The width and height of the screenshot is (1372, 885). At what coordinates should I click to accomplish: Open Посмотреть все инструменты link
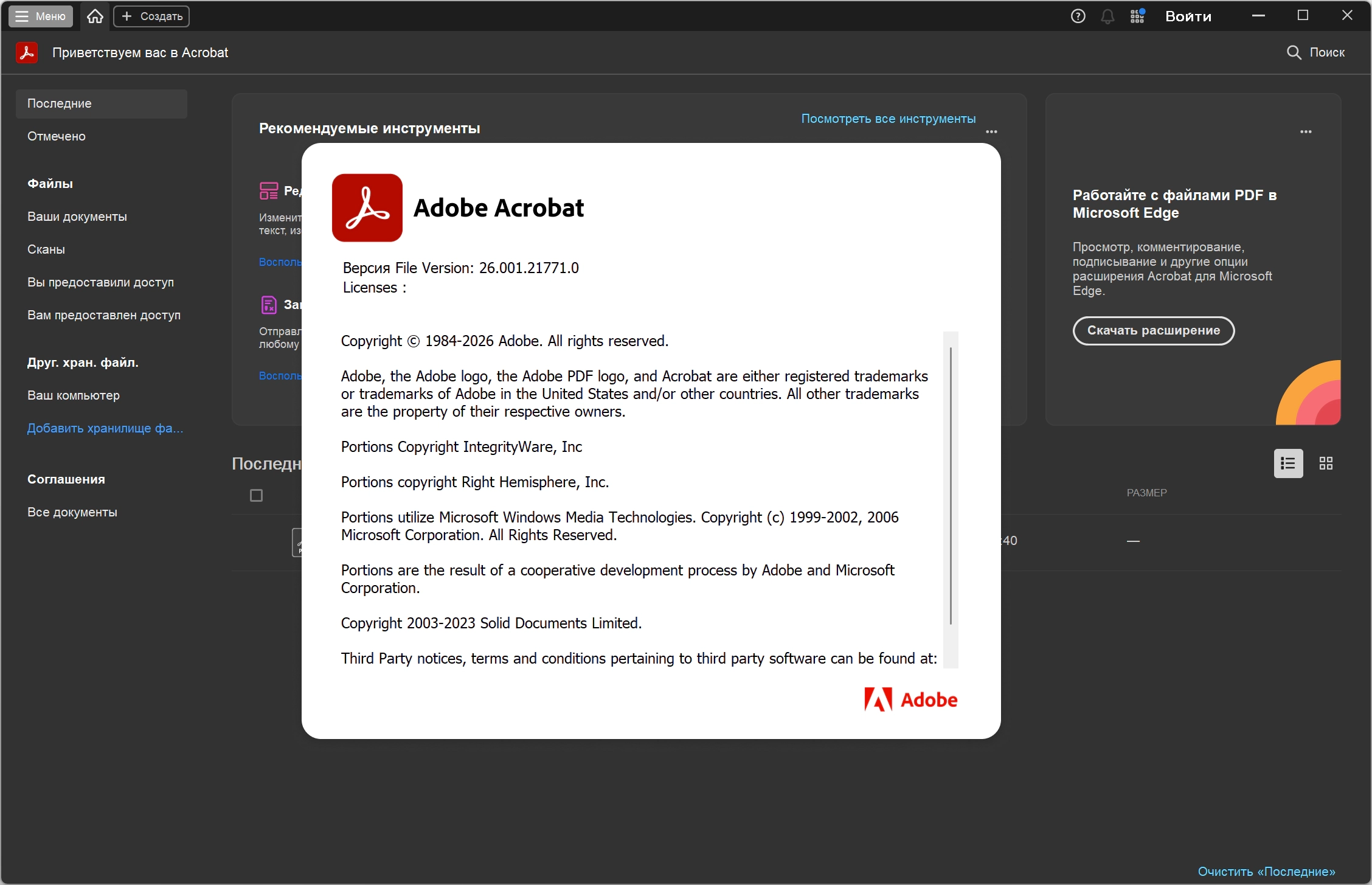888,119
